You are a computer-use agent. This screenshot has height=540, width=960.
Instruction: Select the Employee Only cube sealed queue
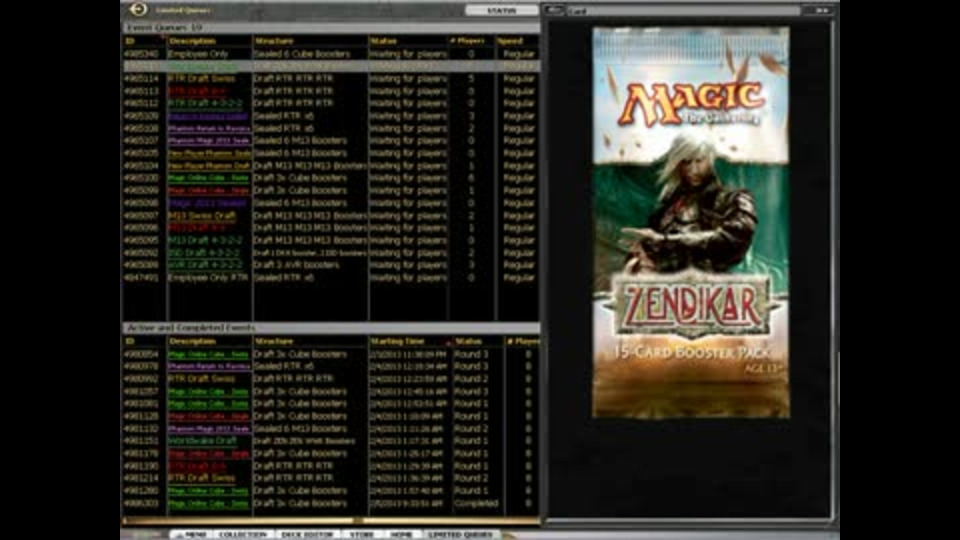(331, 54)
